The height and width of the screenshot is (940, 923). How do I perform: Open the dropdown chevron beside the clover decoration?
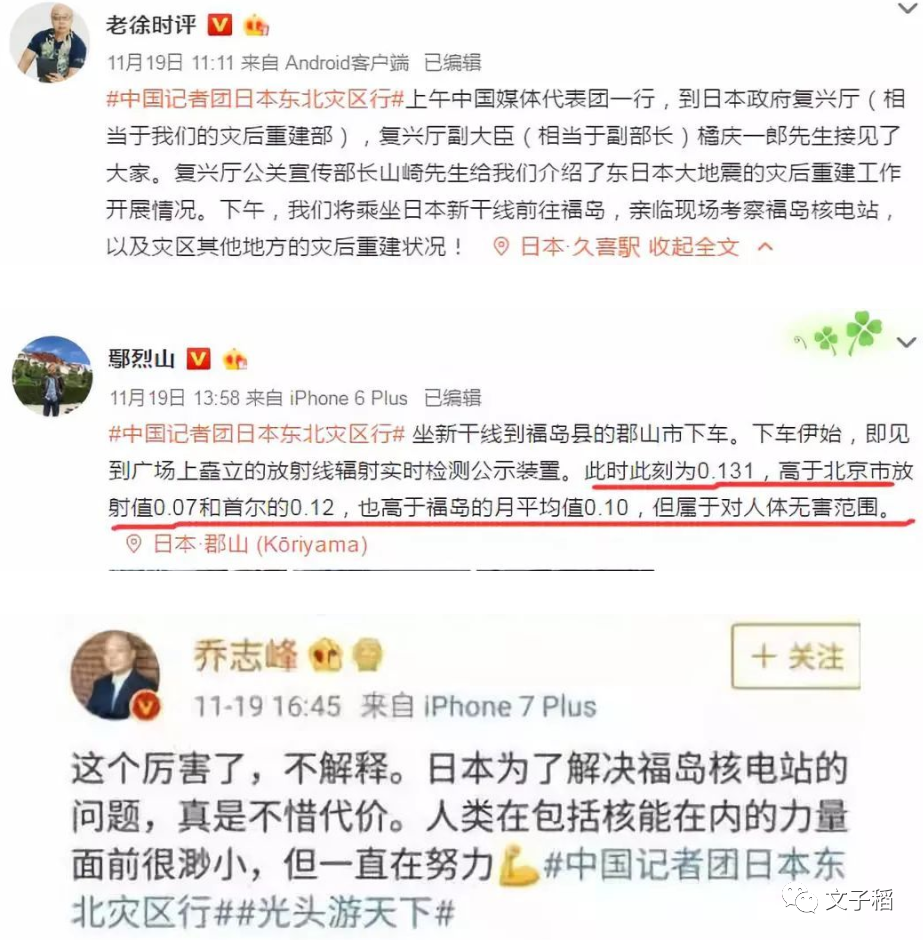[906, 342]
